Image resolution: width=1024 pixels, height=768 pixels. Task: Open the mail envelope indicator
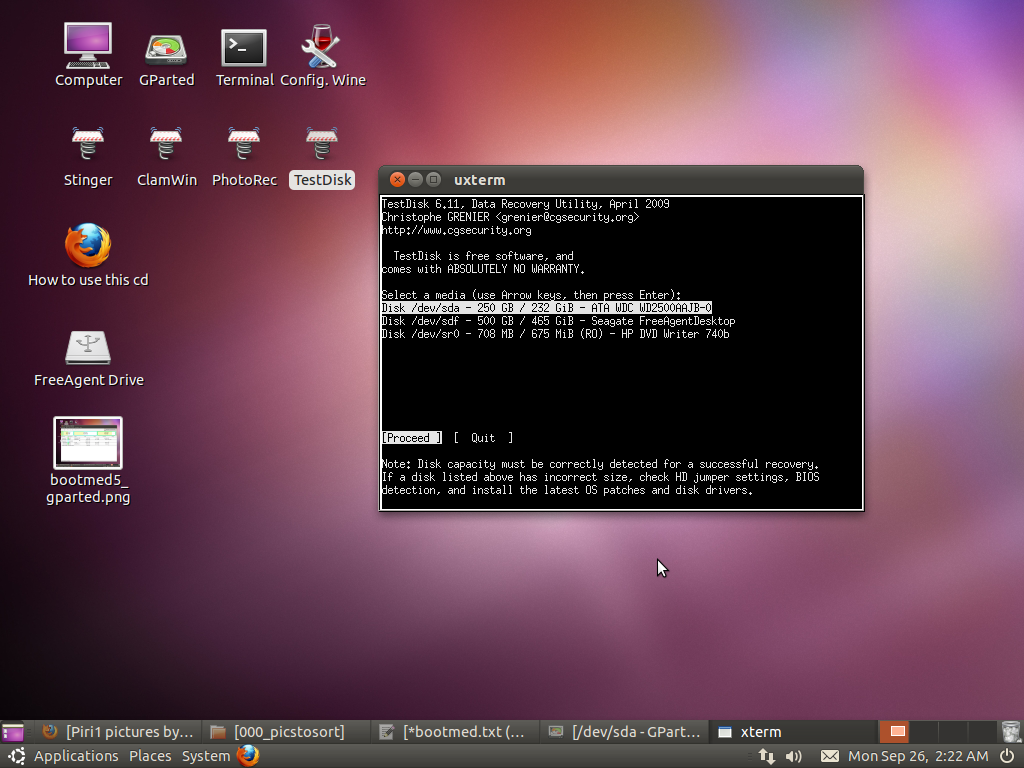coord(829,756)
